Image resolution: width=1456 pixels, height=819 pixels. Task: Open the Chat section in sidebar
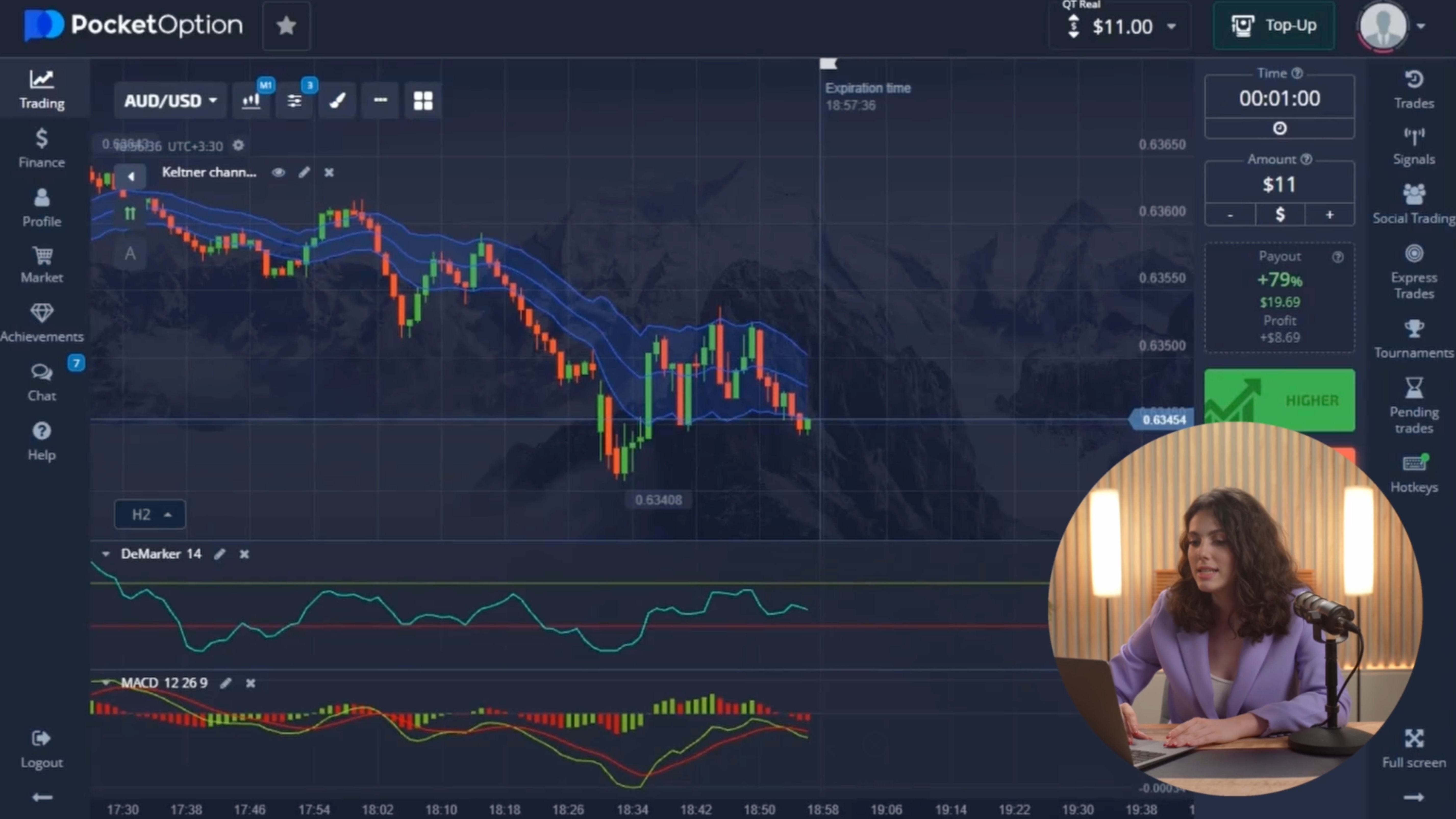[41, 382]
